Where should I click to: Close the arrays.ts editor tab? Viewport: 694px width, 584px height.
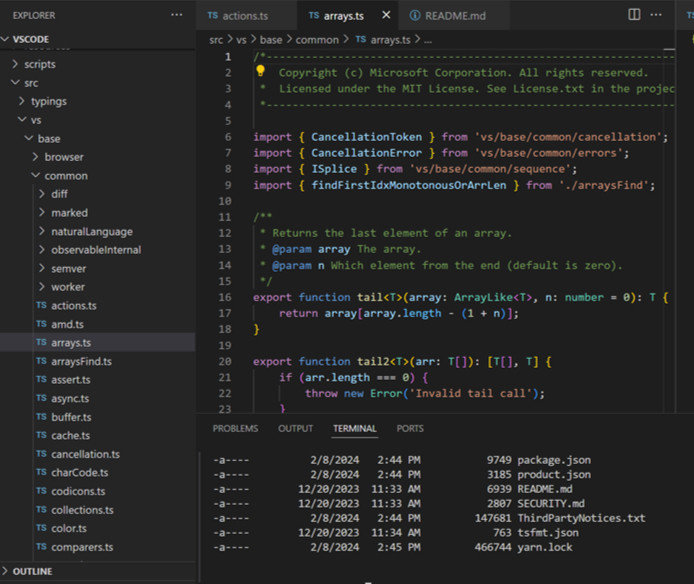coord(385,16)
